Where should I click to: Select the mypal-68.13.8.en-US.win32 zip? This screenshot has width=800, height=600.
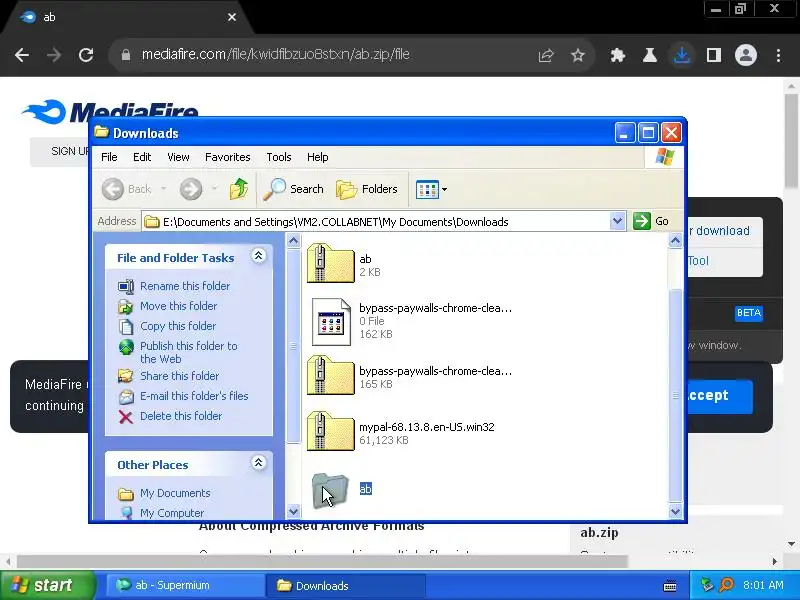coord(331,432)
